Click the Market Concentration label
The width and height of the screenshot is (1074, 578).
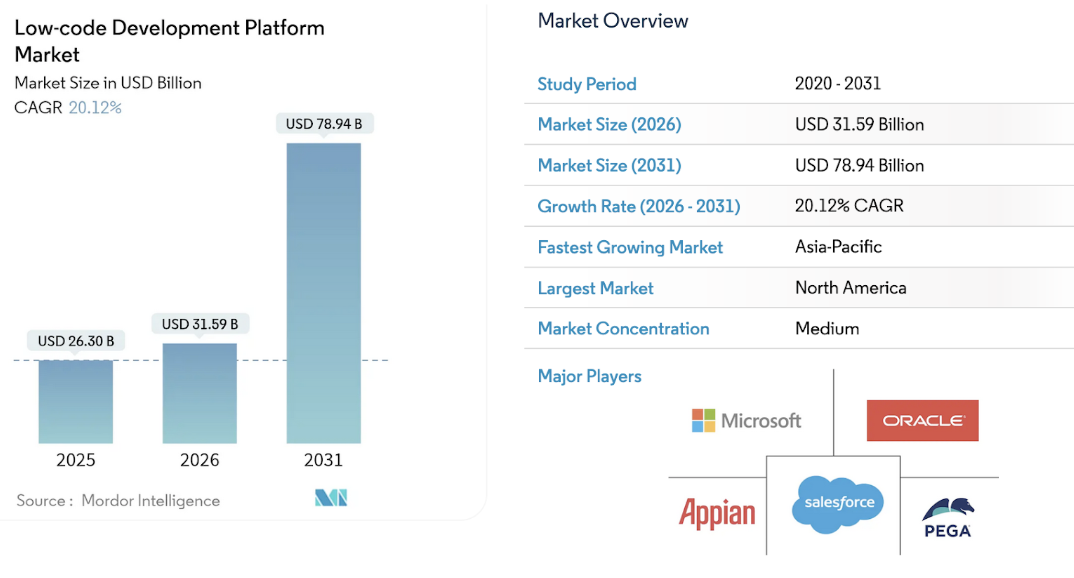point(623,328)
